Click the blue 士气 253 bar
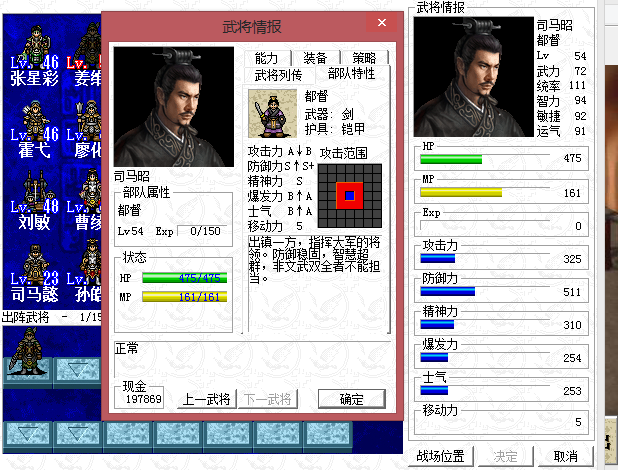This screenshot has height=470, width=618. click(434, 390)
